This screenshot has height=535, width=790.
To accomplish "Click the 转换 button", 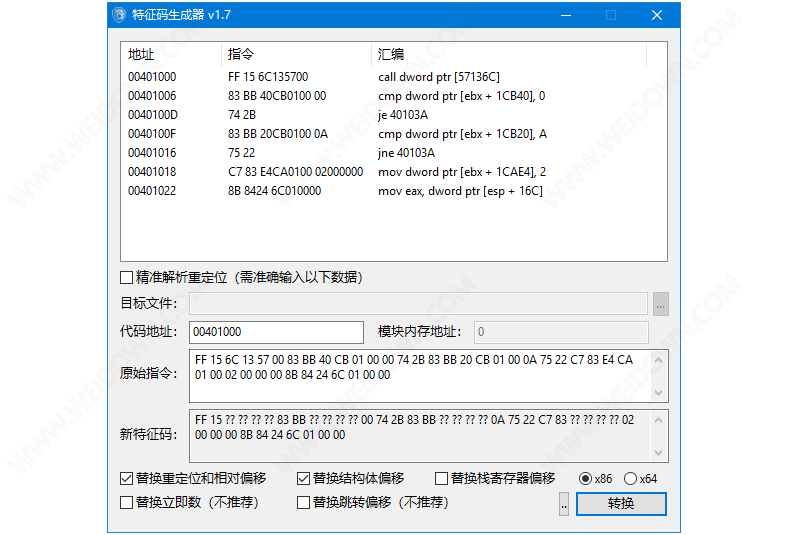I will pos(621,504).
